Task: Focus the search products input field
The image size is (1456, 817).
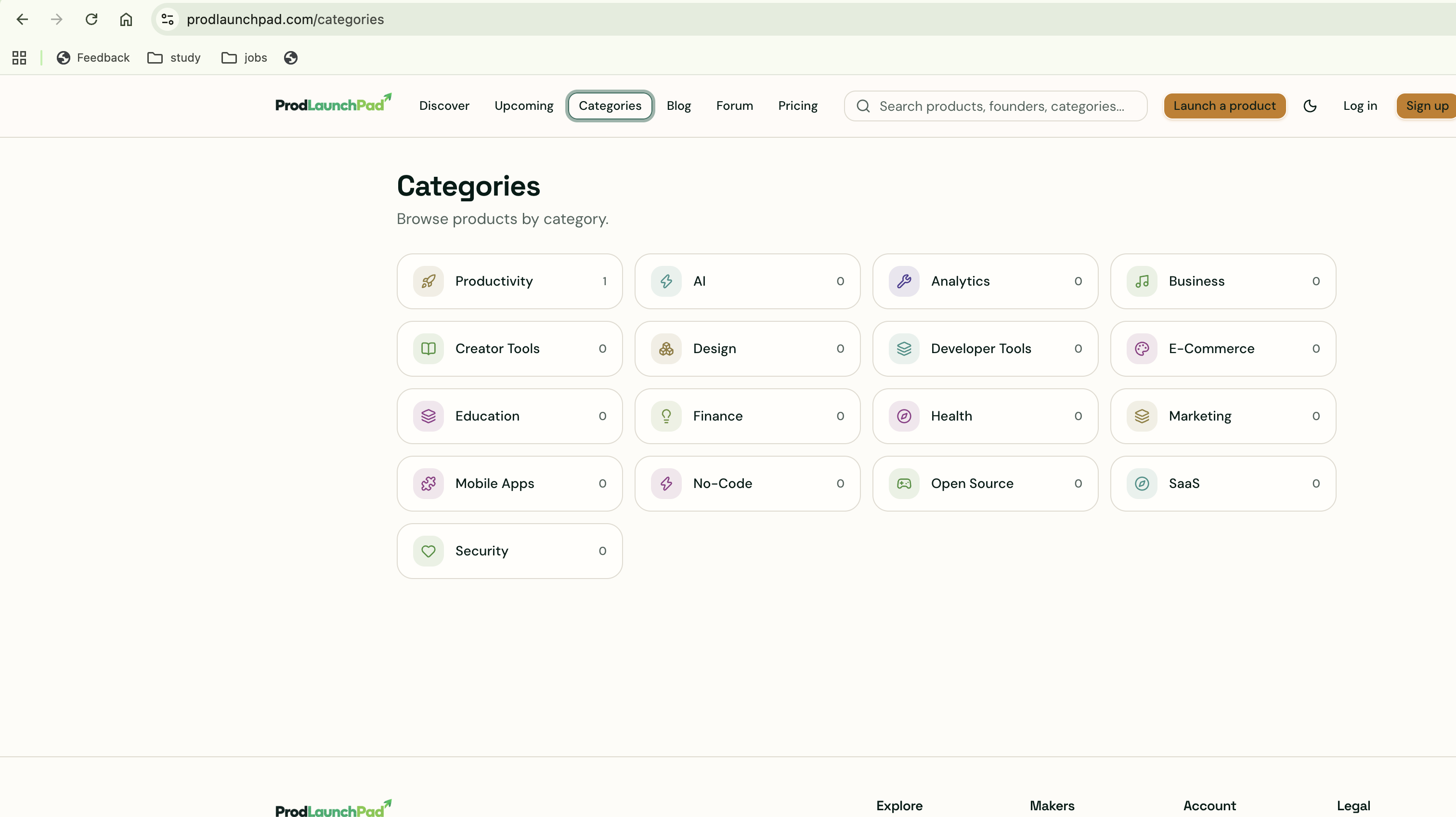Action: pos(995,105)
